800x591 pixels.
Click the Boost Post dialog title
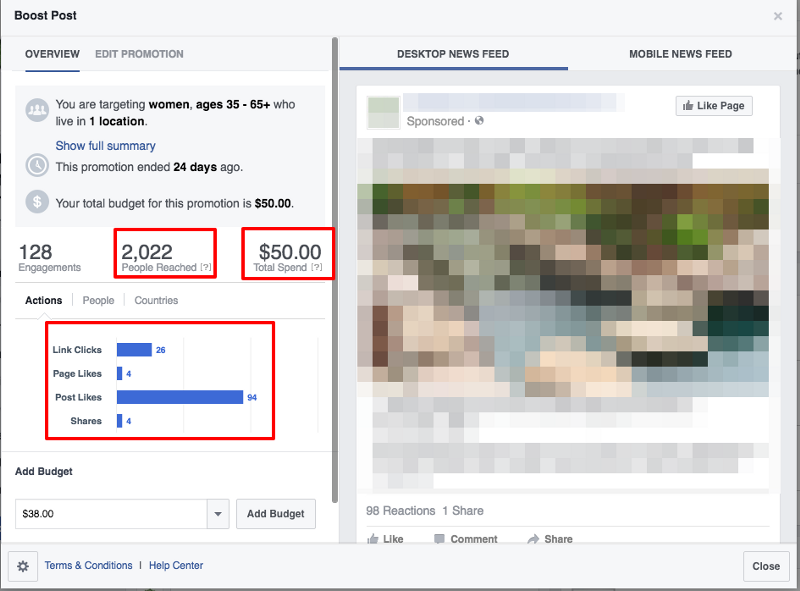pyautogui.click(x=45, y=16)
